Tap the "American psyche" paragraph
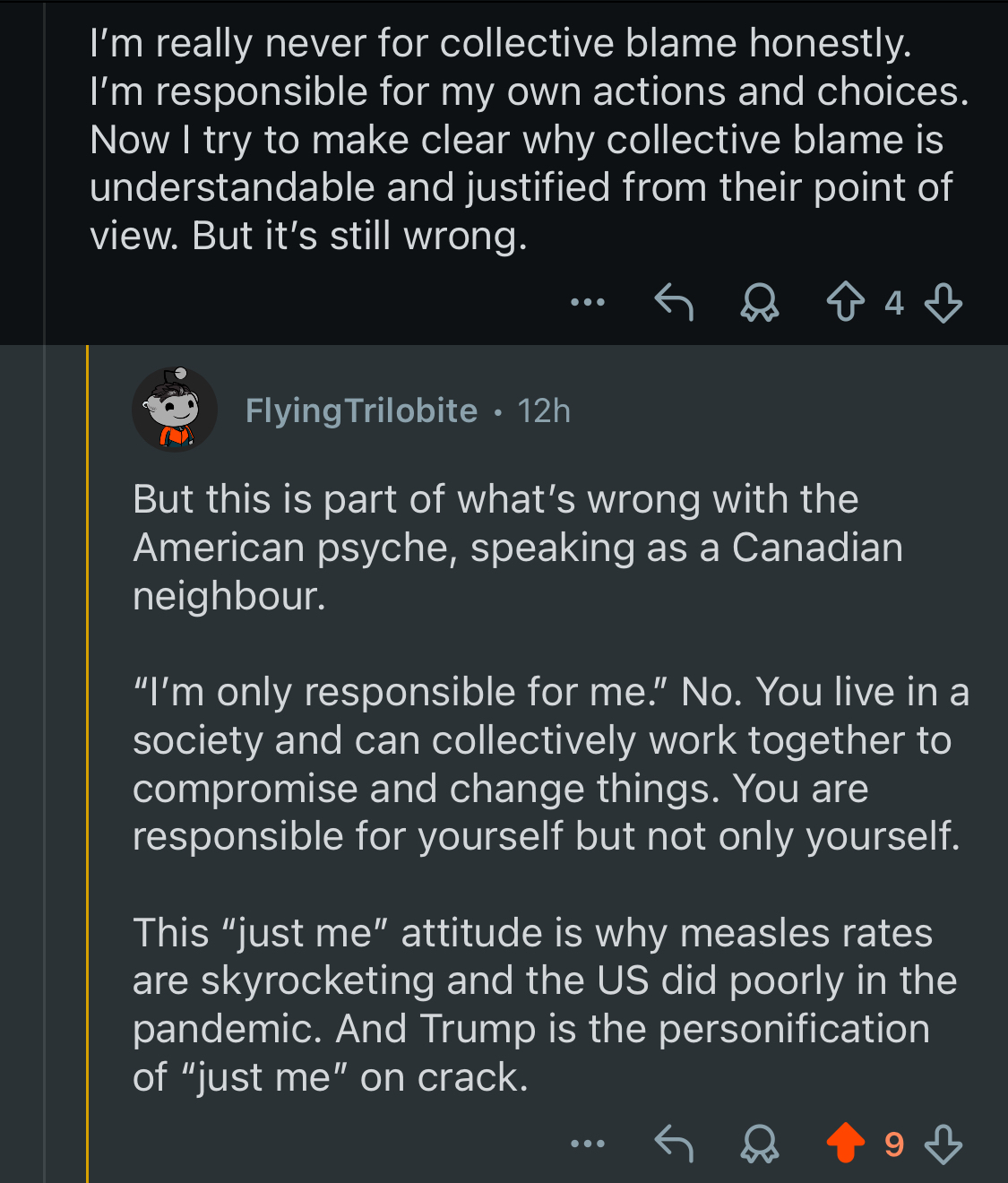Viewport: 1008px width, 1183px height. [517, 548]
